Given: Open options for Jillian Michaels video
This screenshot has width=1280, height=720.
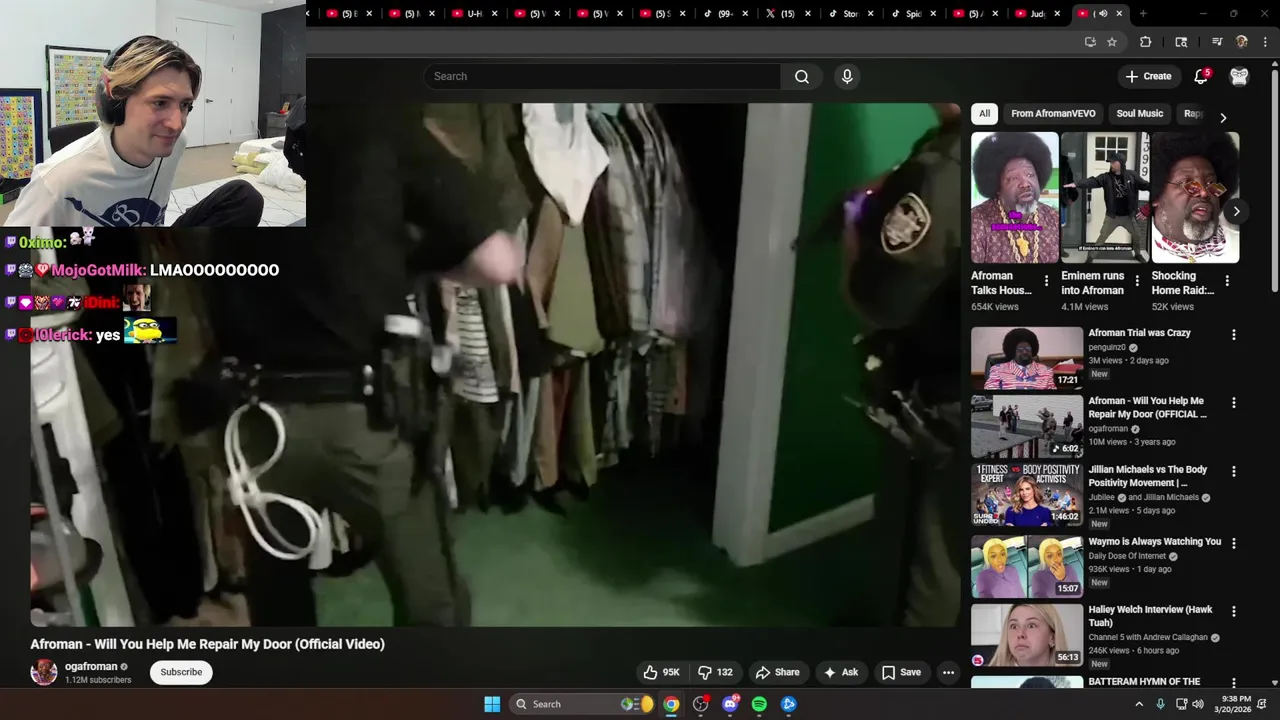Looking at the screenshot, I should 1233,471.
